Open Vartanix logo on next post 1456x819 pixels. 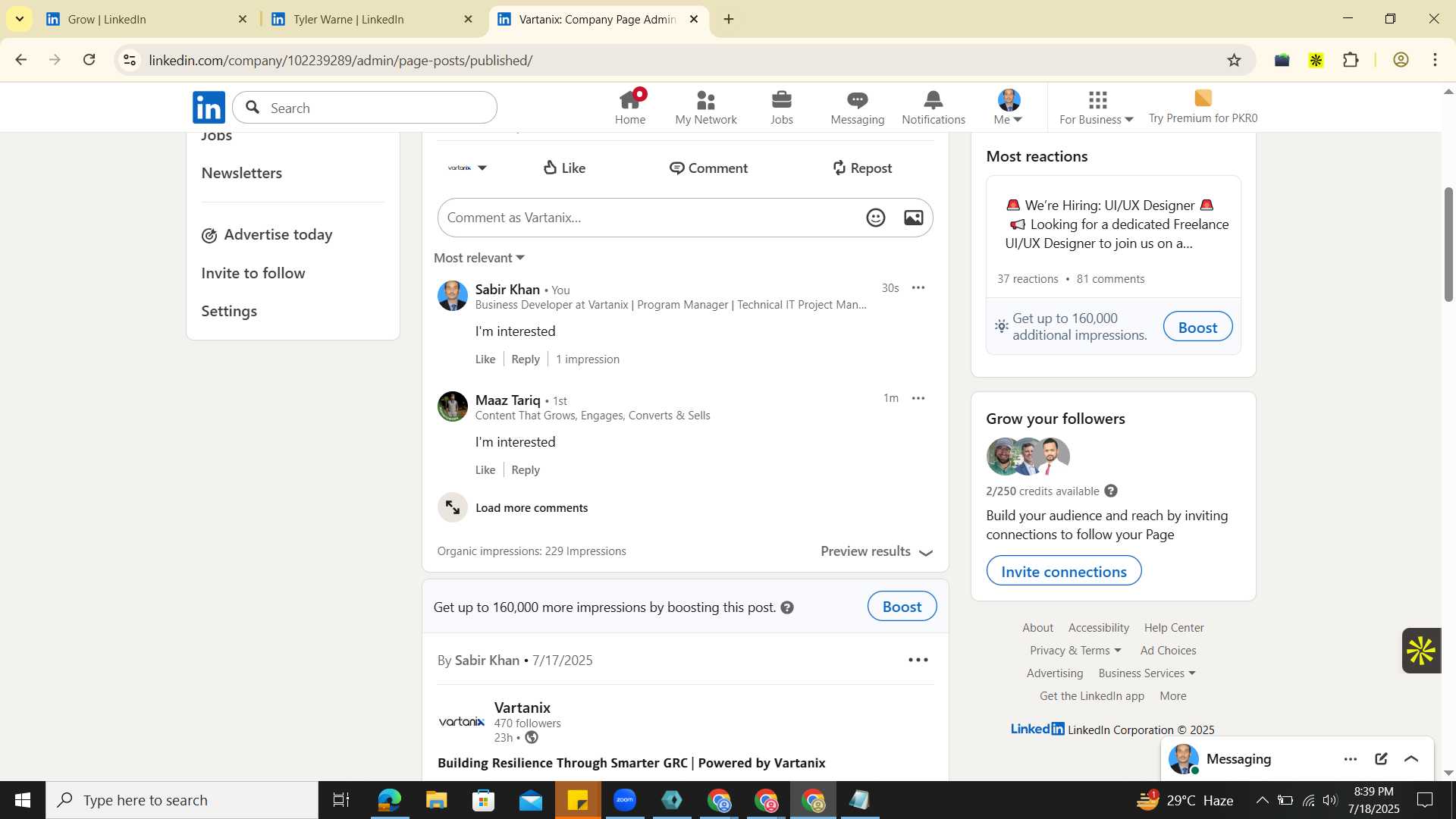pyautogui.click(x=461, y=721)
